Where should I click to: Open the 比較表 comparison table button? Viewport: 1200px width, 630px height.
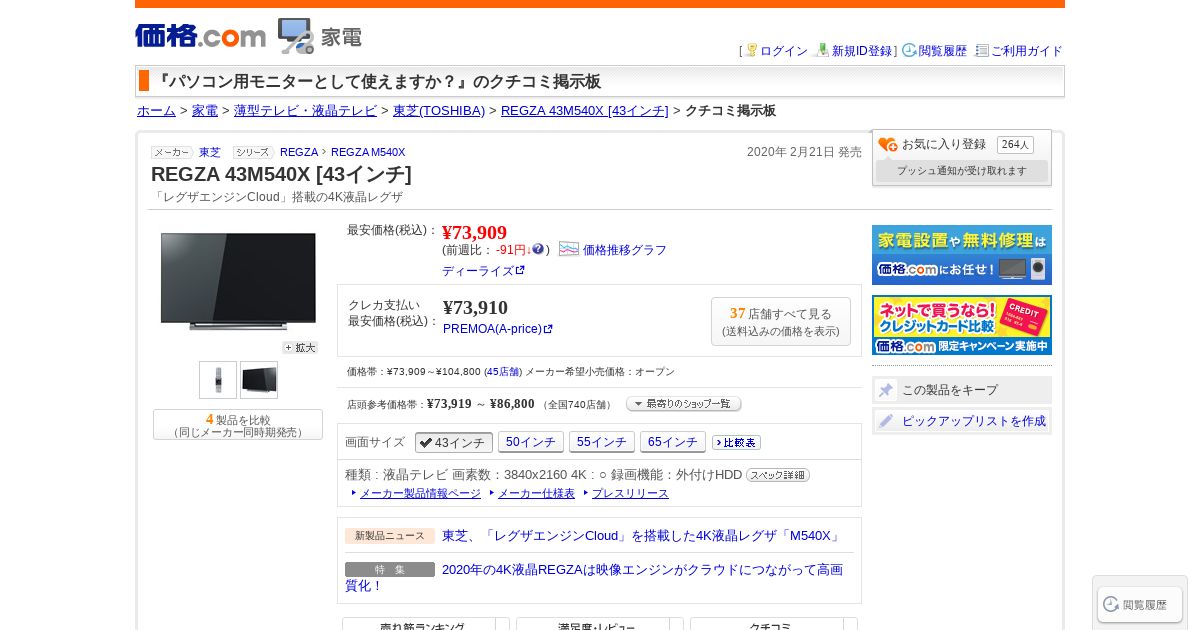click(x=736, y=442)
